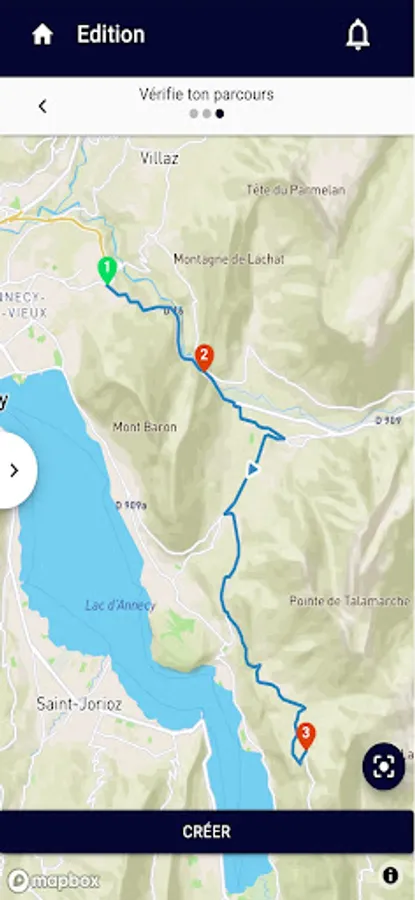
Task: Tap the green waypoint marker 1
Action: [107, 270]
